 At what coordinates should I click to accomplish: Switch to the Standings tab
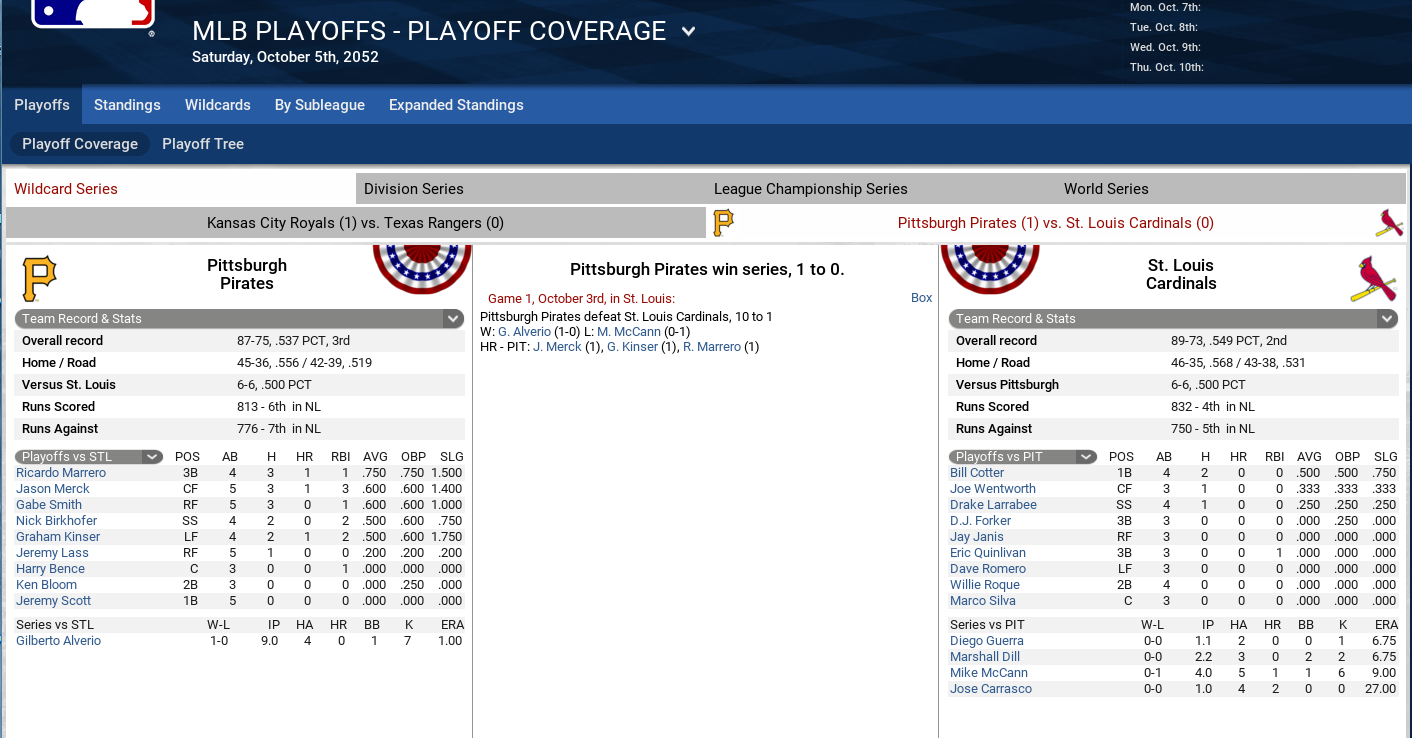point(127,105)
